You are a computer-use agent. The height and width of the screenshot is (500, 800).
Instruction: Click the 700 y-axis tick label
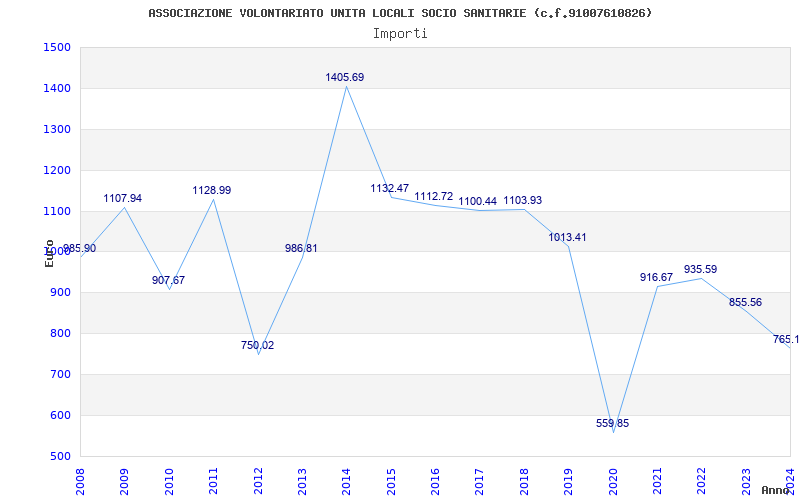click(60, 374)
